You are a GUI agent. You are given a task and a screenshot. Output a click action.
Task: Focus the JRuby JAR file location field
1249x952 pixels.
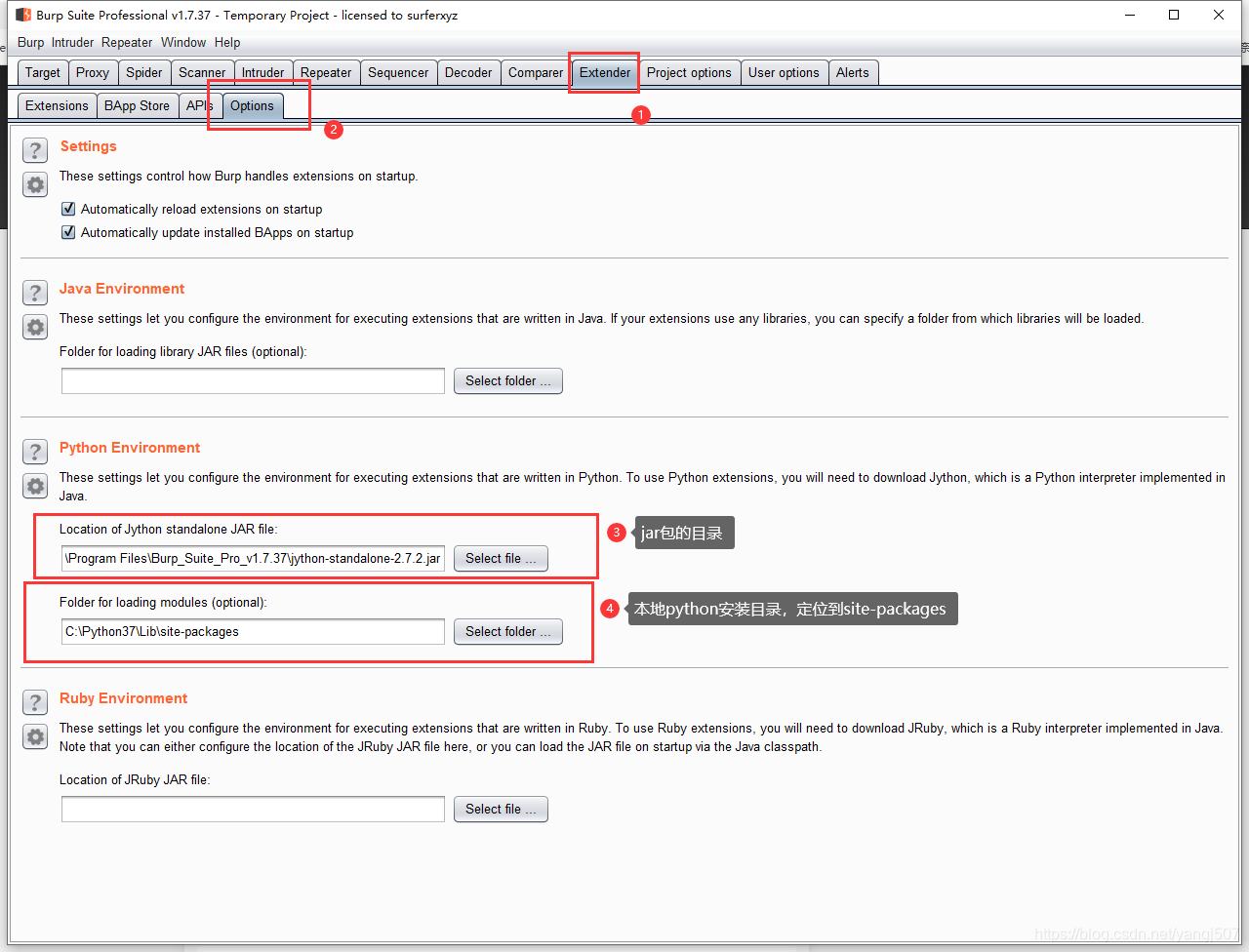coord(253,809)
